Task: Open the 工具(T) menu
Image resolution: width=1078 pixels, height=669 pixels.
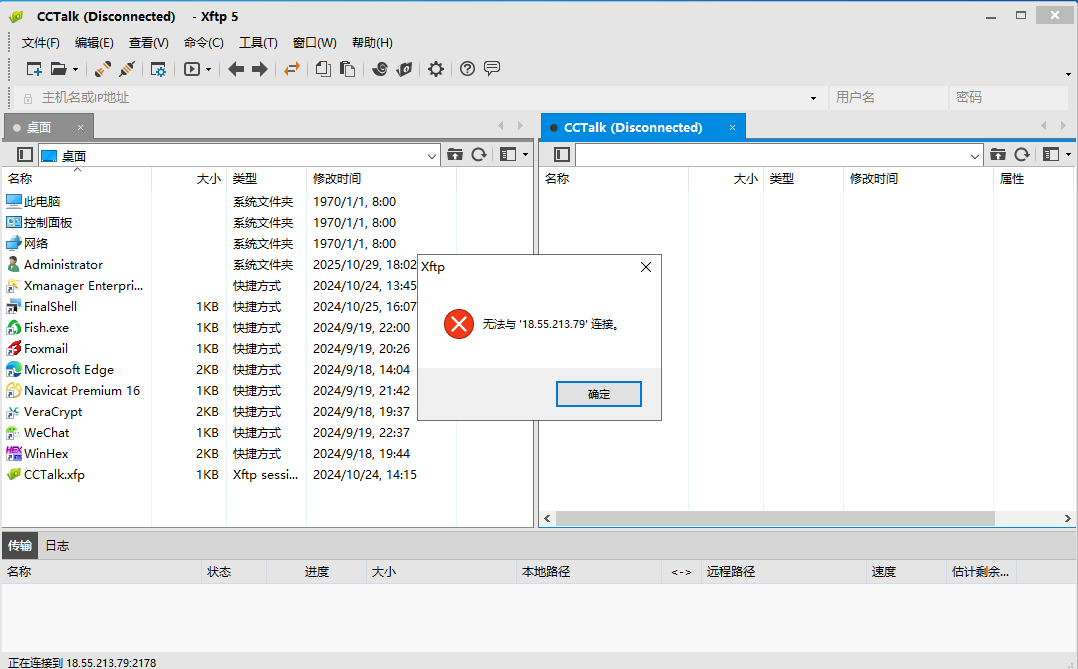Action: point(258,43)
